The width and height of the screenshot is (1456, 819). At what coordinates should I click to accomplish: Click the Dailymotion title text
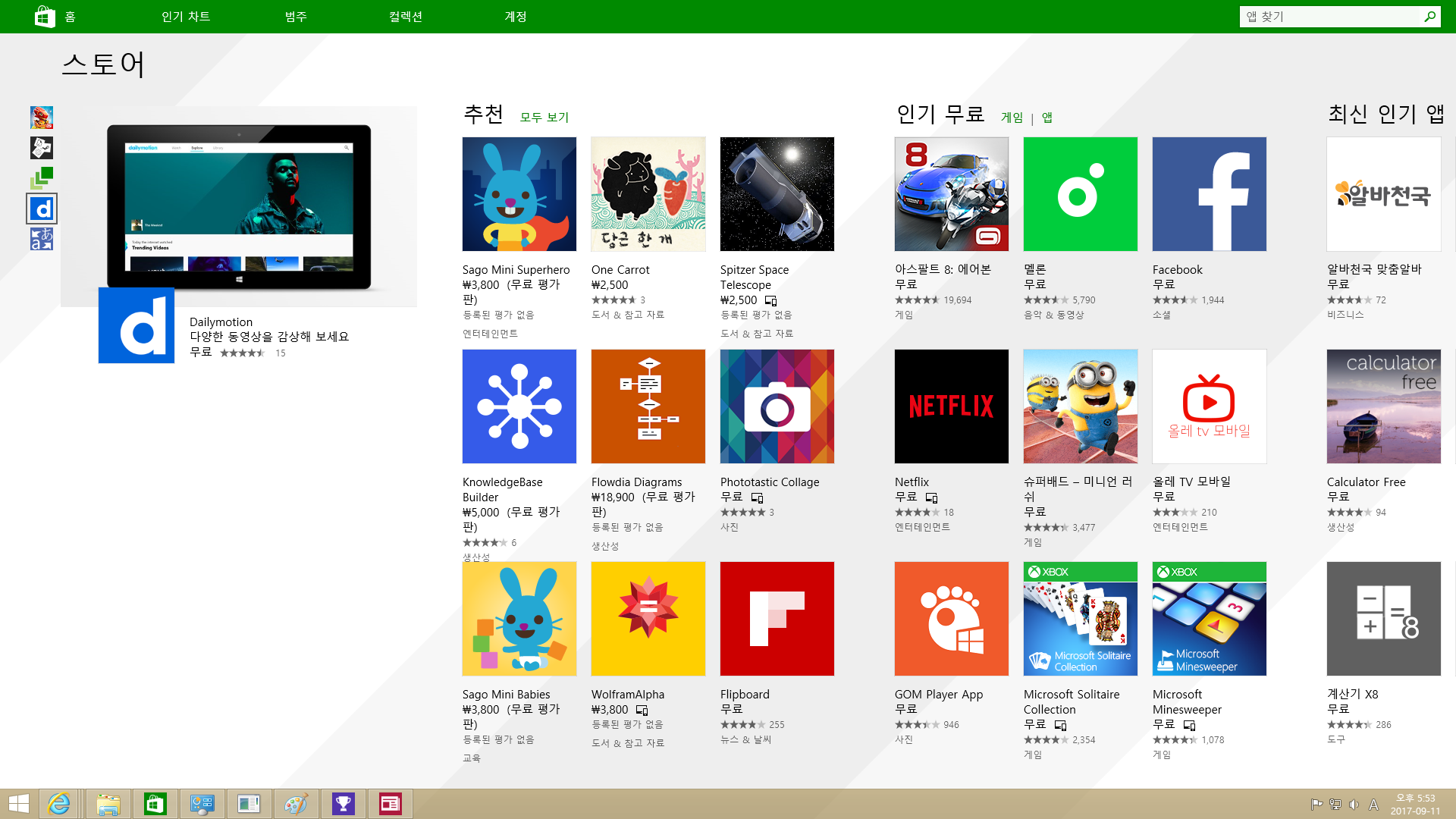(221, 322)
